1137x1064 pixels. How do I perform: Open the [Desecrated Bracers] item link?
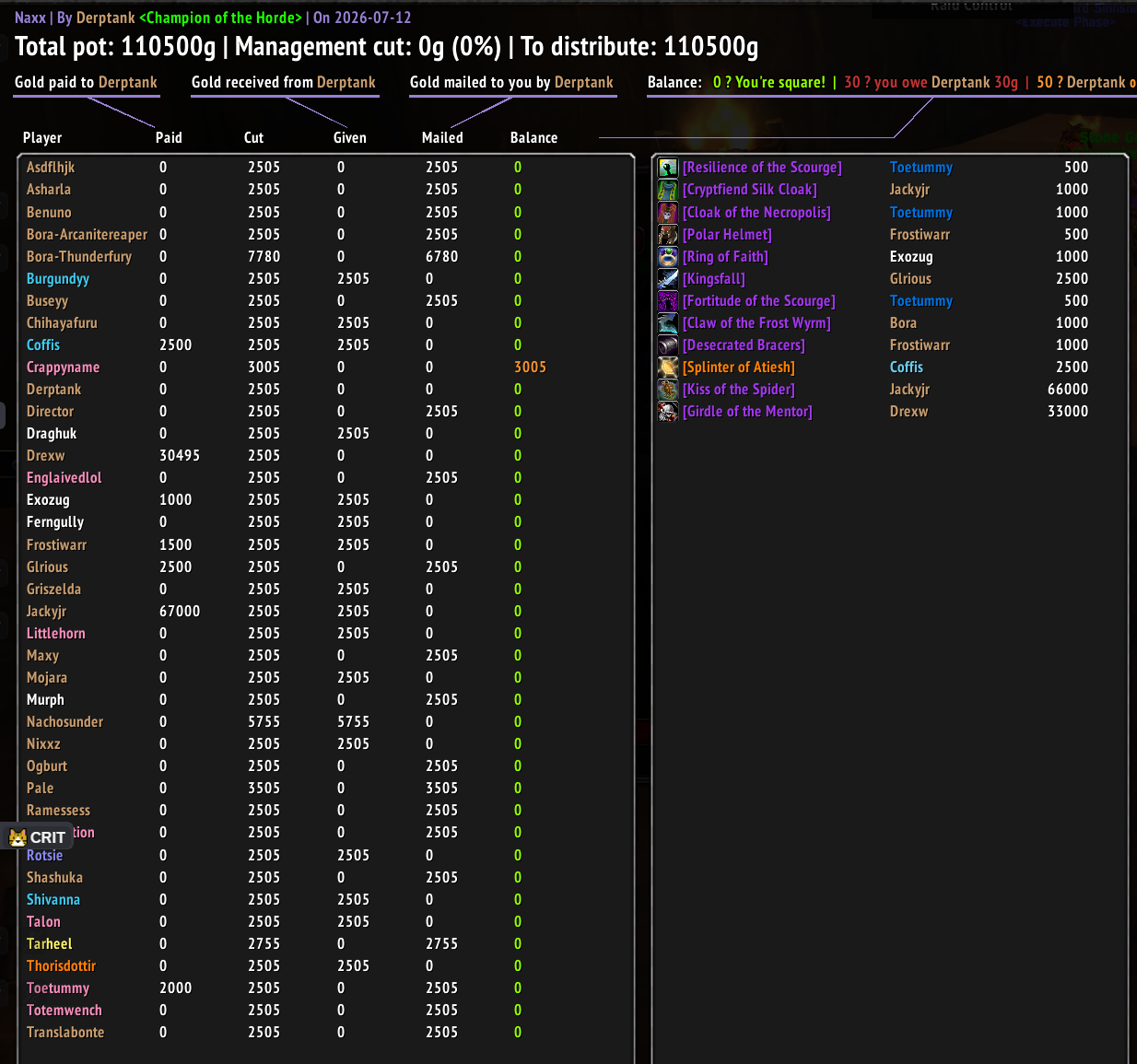point(744,345)
